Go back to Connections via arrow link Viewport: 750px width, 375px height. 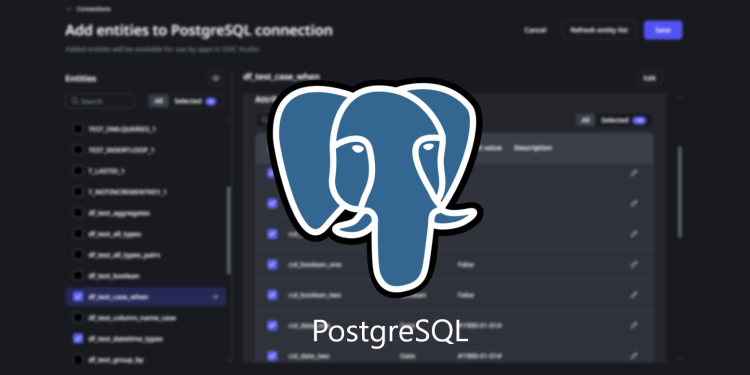[x=88, y=9]
